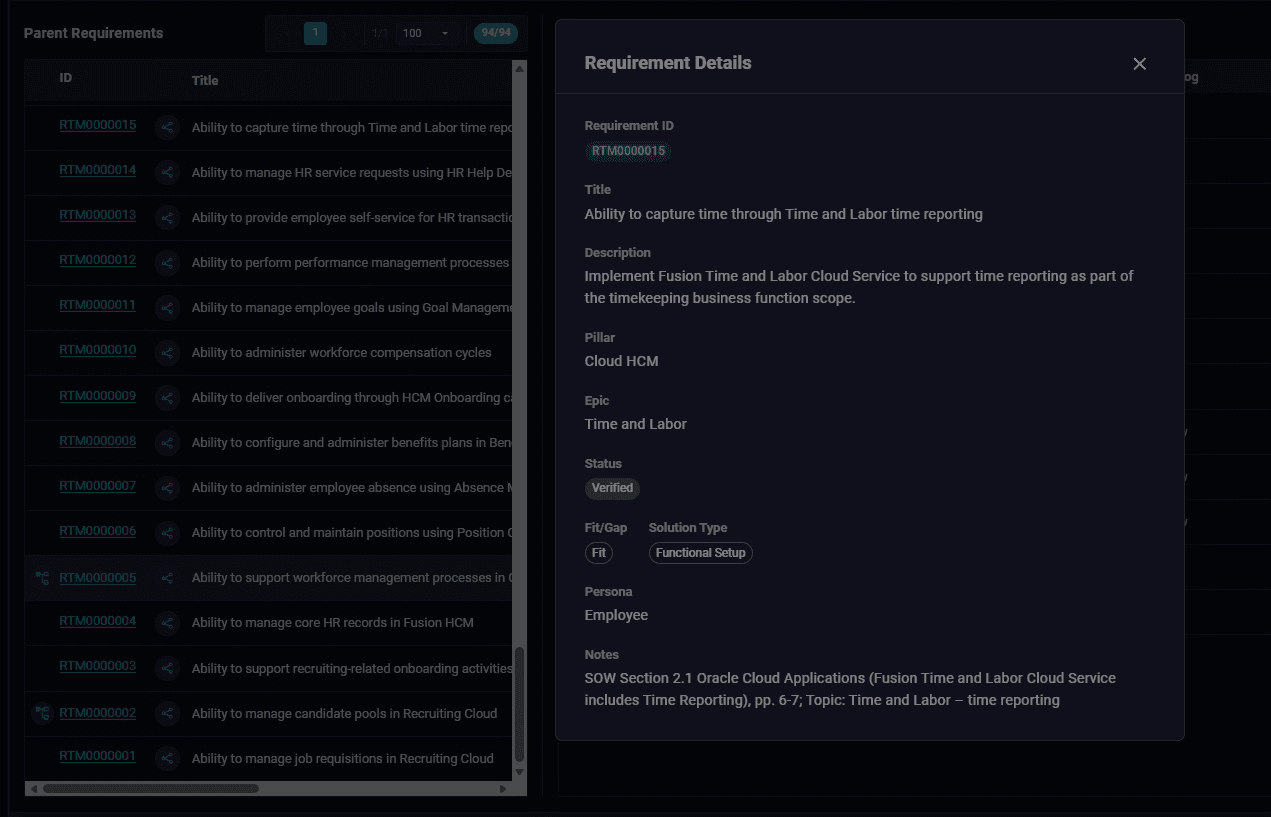Click 'Ability to administer workforce compensation cycles' title
The height and width of the screenshot is (817, 1271).
(x=342, y=353)
